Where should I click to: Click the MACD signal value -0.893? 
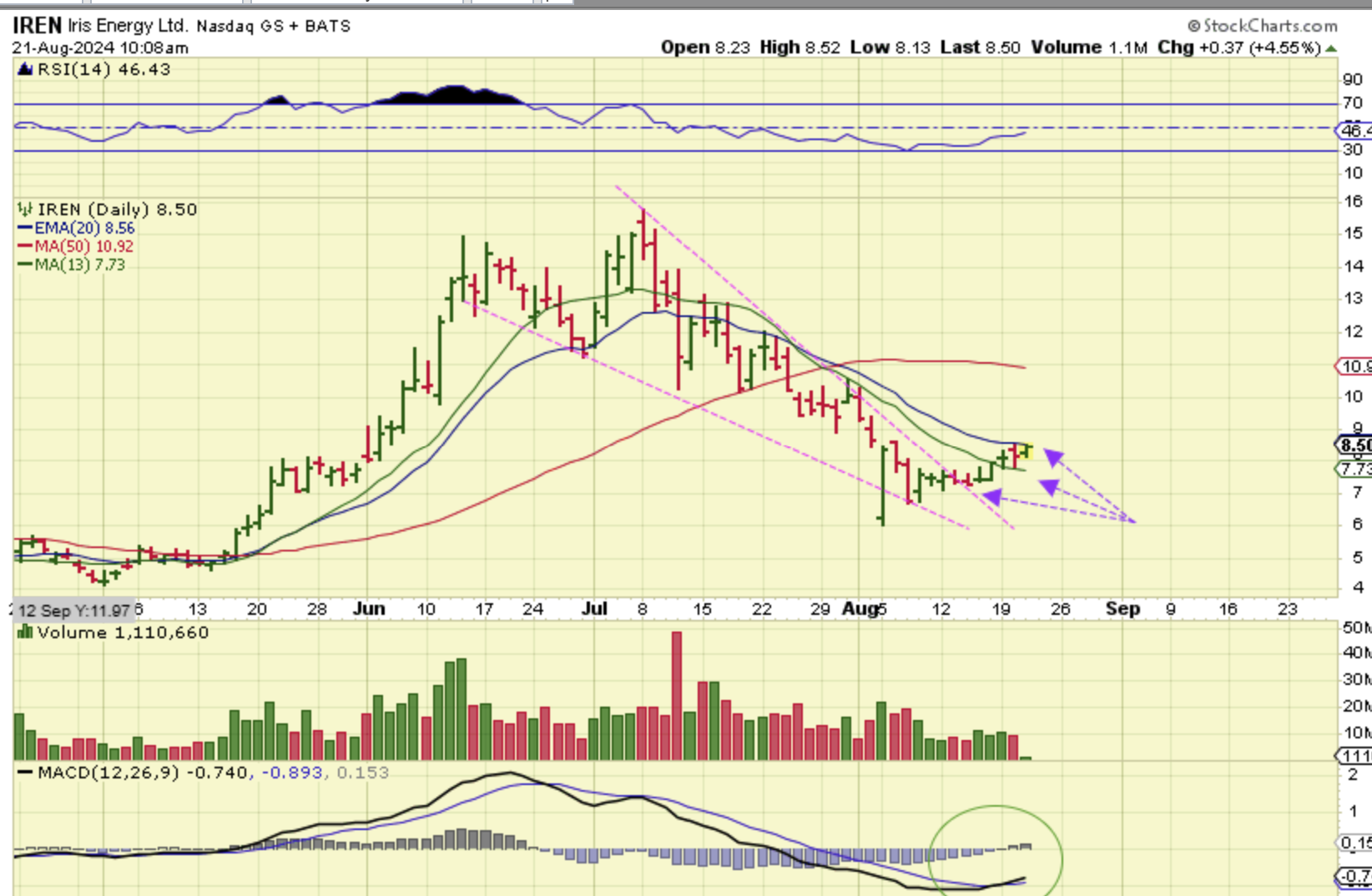coord(292,773)
